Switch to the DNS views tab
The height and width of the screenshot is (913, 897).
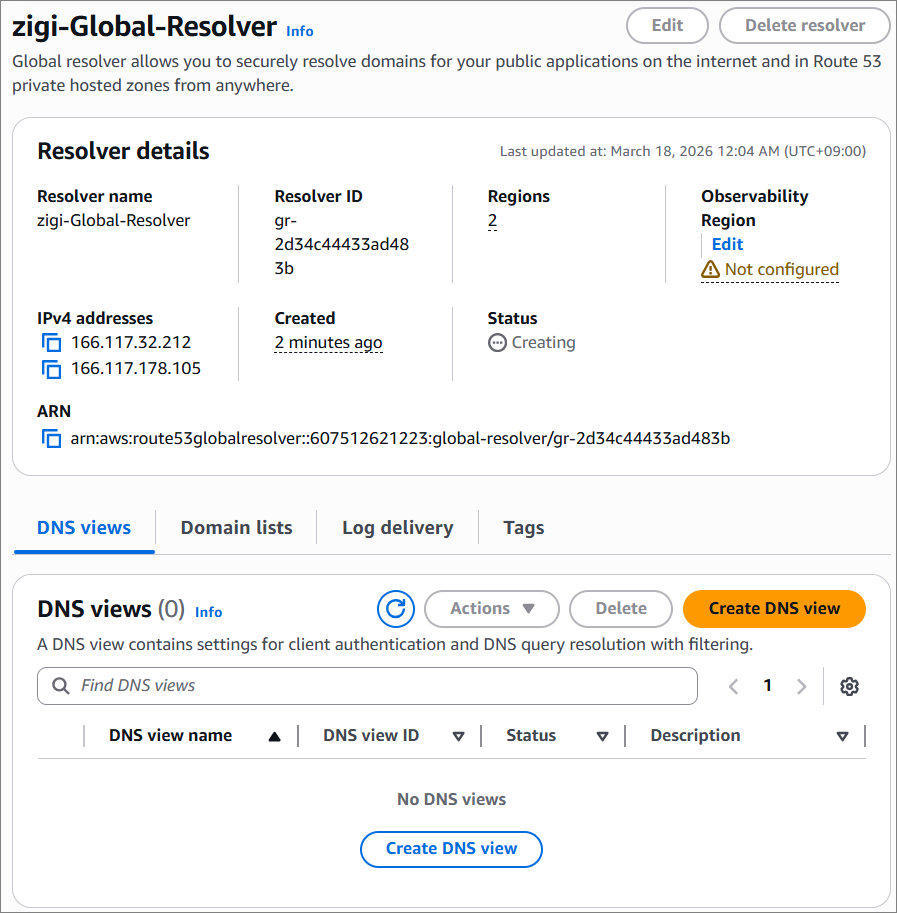84,528
